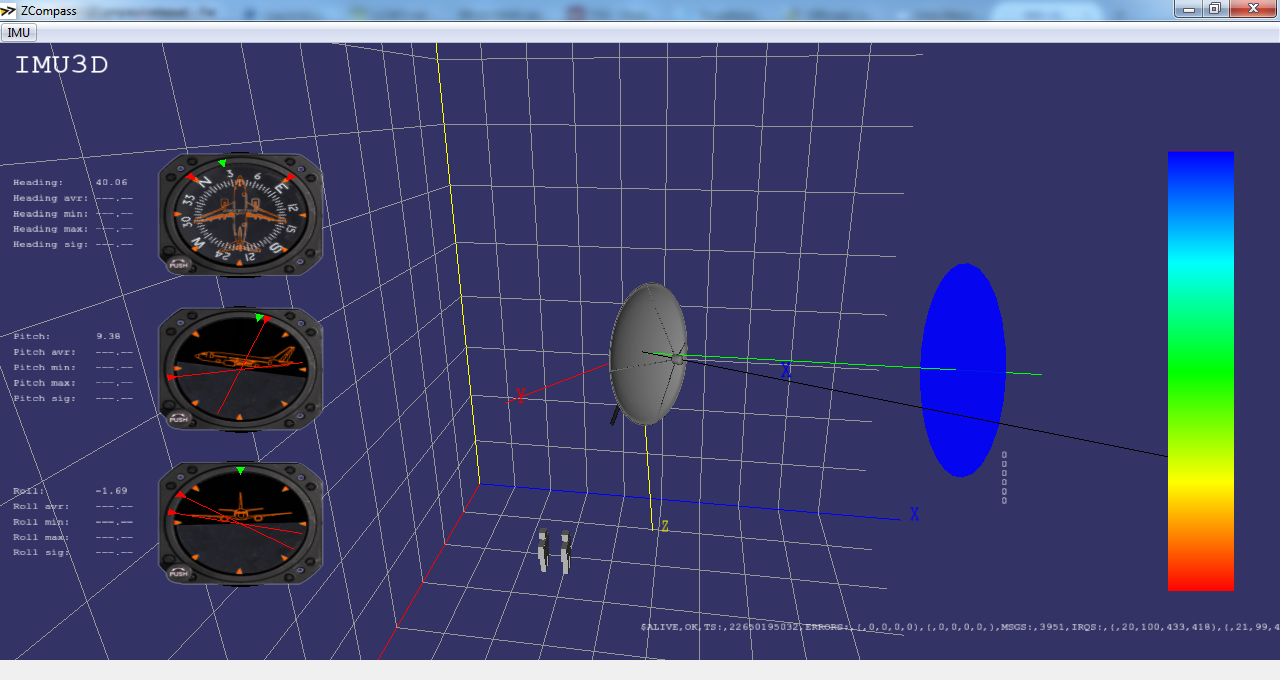The image size is (1280, 680).
Task: Close the ZCompass window
Action: pyautogui.click(x=1252, y=8)
